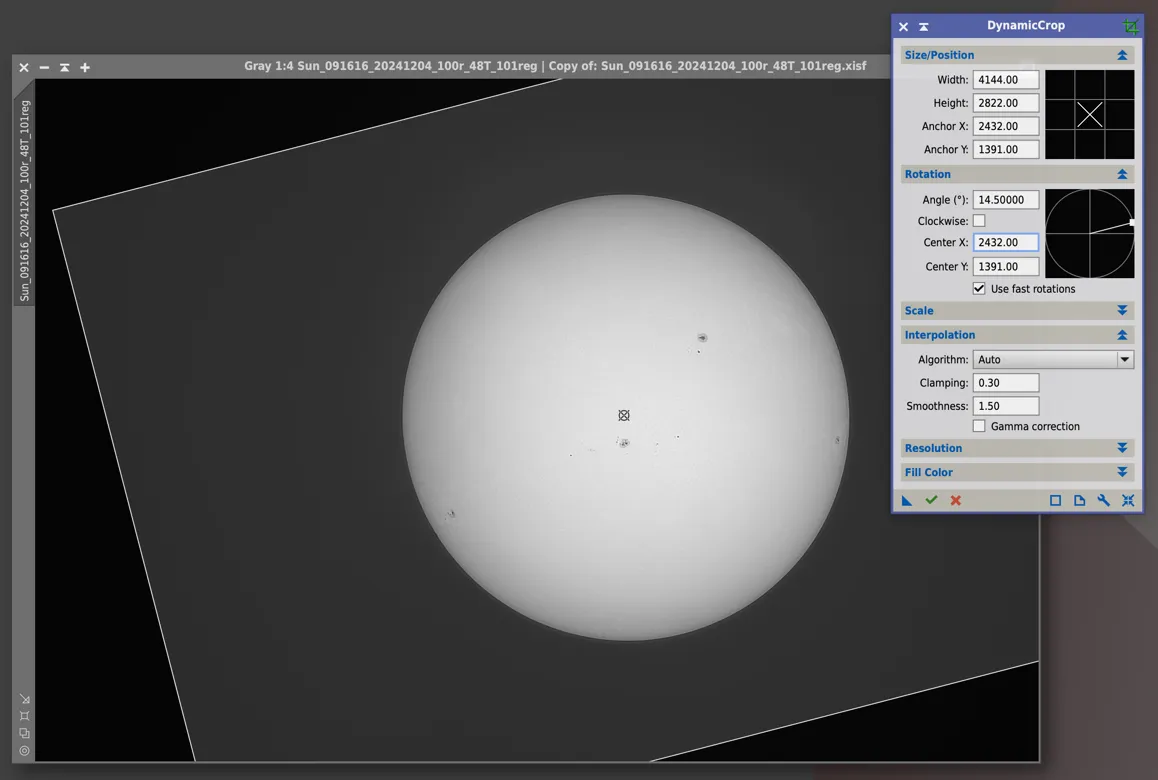Click the square browse documentation icon
The image size is (1158, 780).
click(1055, 500)
